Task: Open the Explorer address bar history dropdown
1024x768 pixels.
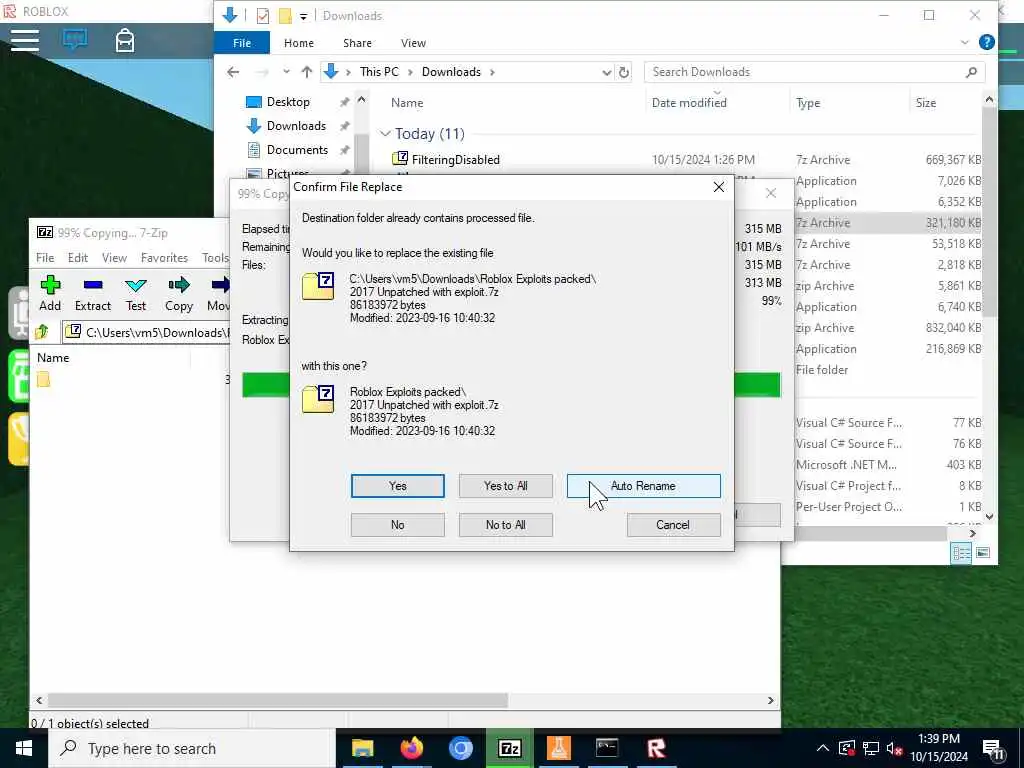Action: (x=607, y=72)
